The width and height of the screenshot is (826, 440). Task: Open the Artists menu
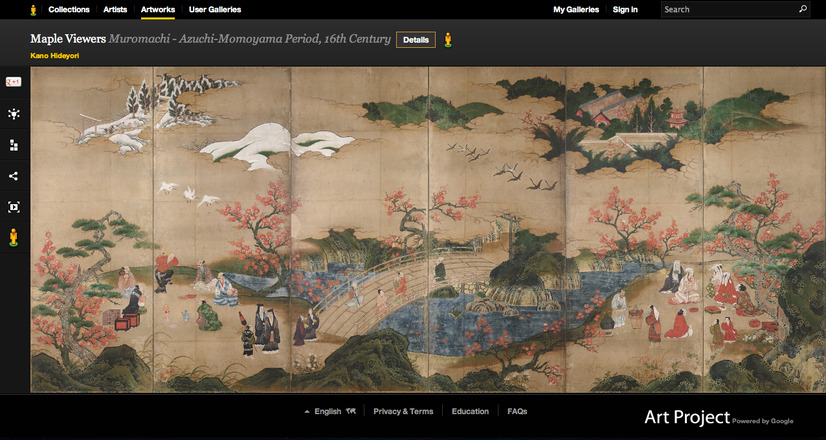115,9
